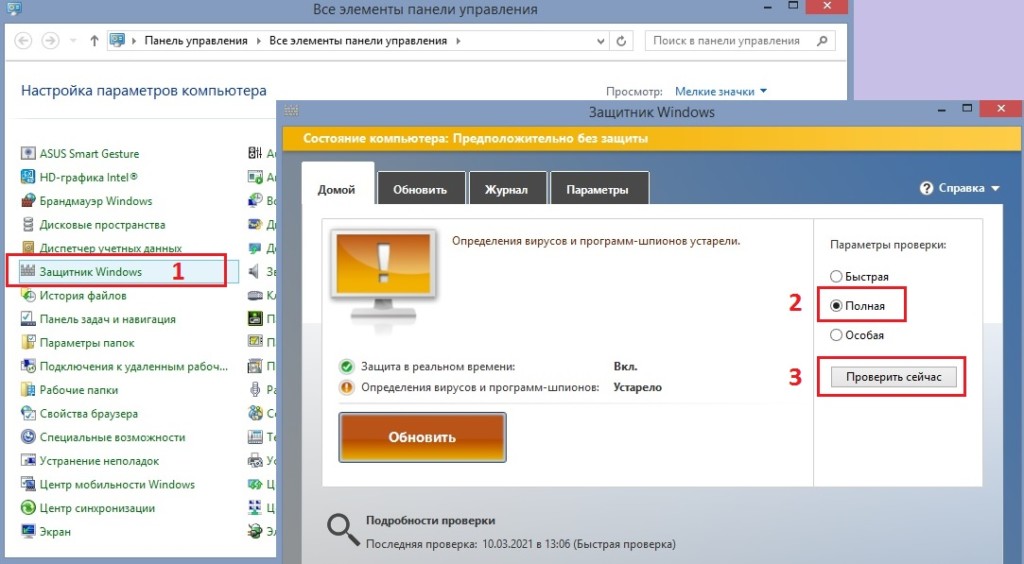
Task: Click Проверить сейчас button
Action: click(x=893, y=377)
